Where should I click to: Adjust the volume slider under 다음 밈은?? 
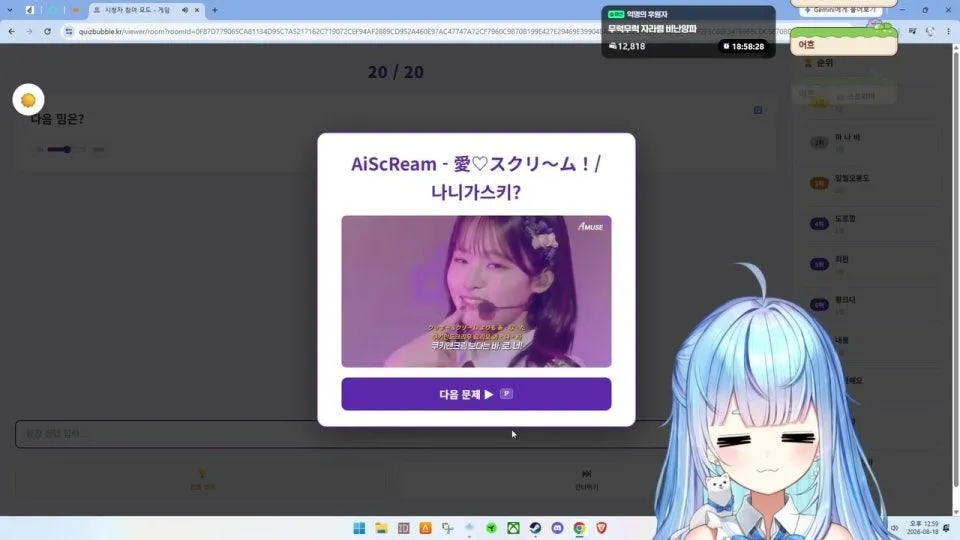(69, 149)
